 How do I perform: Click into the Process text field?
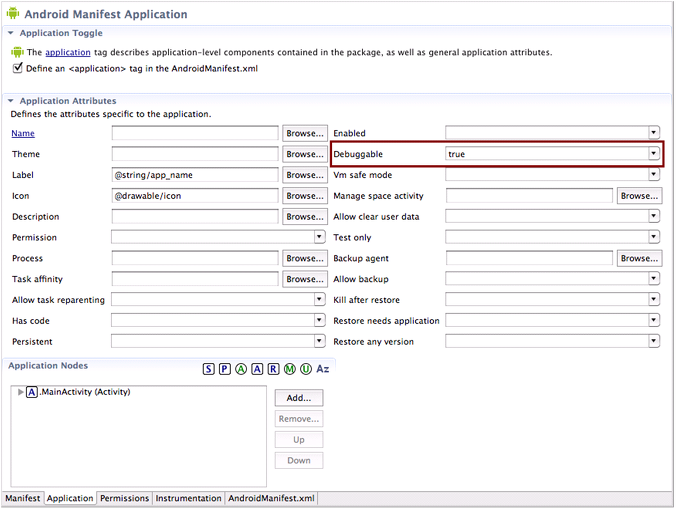click(x=195, y=258)
